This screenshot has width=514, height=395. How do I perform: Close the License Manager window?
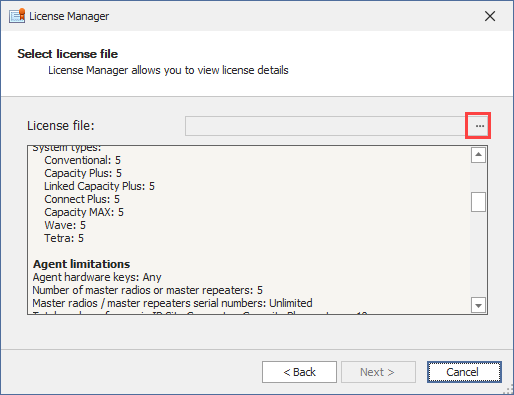pyautogui.click(x=490, y=16)
